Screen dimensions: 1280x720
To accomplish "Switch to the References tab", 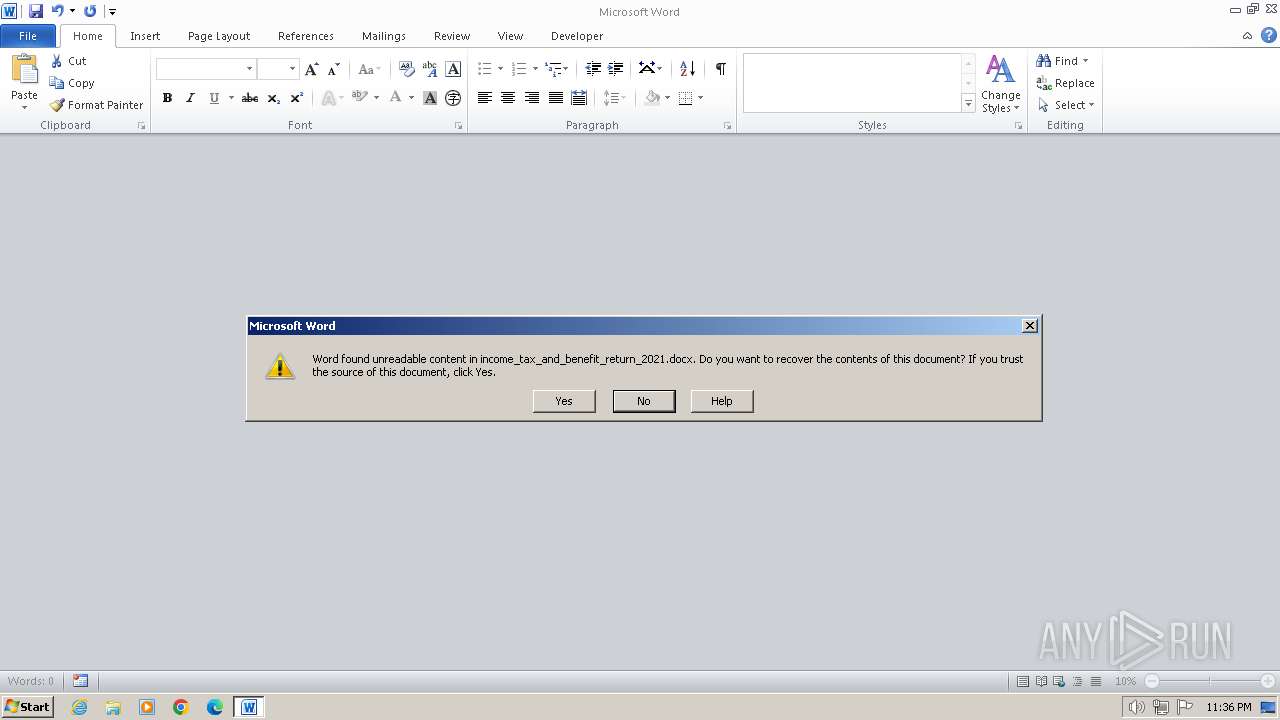I will pyautogui.click(x=306, y=36).
